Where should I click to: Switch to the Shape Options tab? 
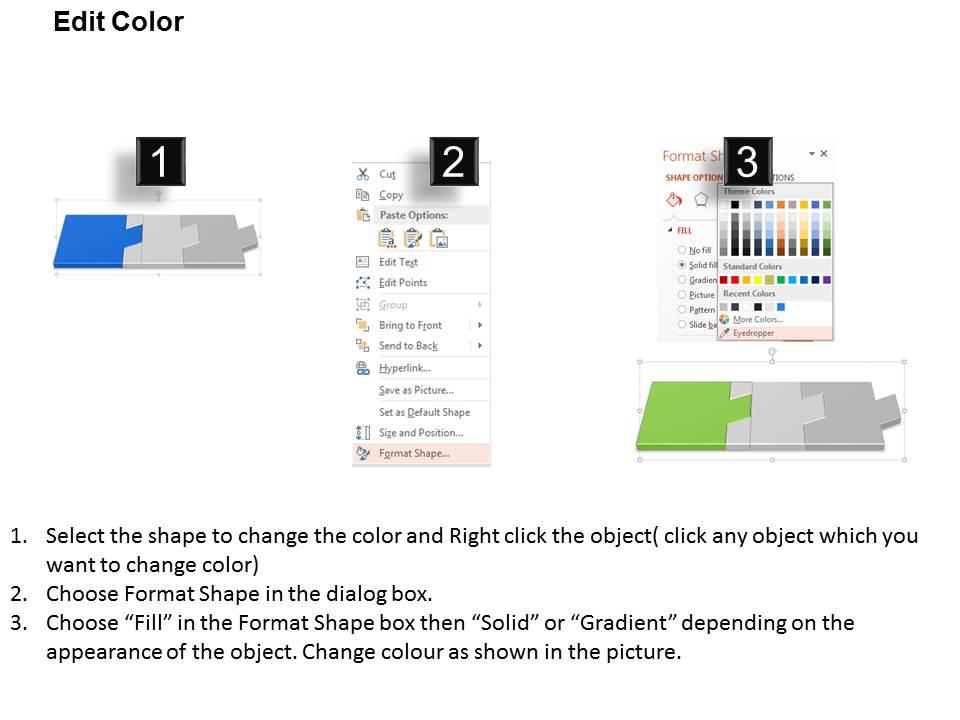[x=693, y=178]
